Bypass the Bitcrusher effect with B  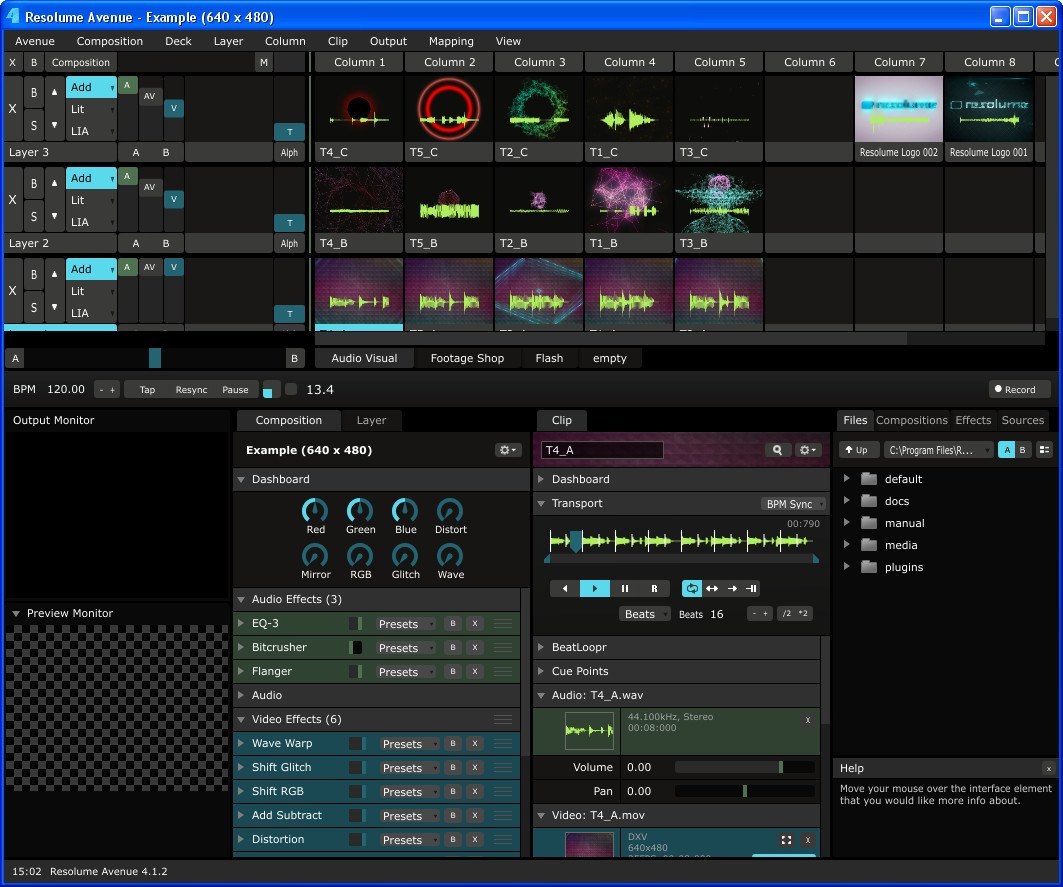[453, 648]
